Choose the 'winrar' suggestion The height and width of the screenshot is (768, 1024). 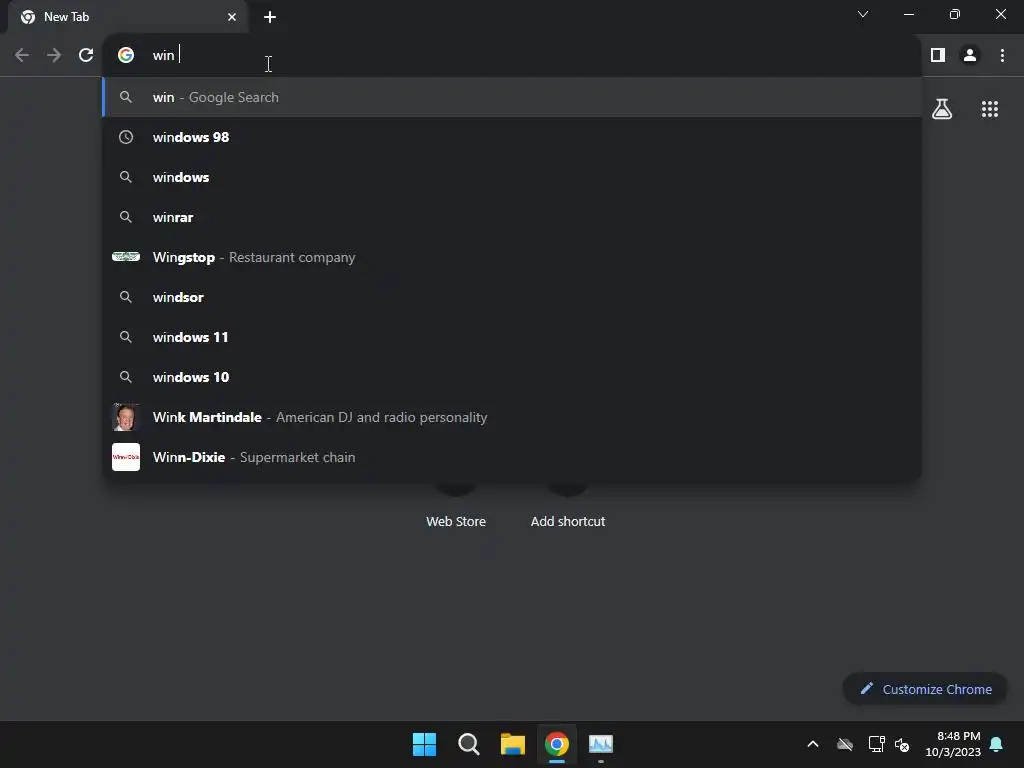(x=512, y=217)
